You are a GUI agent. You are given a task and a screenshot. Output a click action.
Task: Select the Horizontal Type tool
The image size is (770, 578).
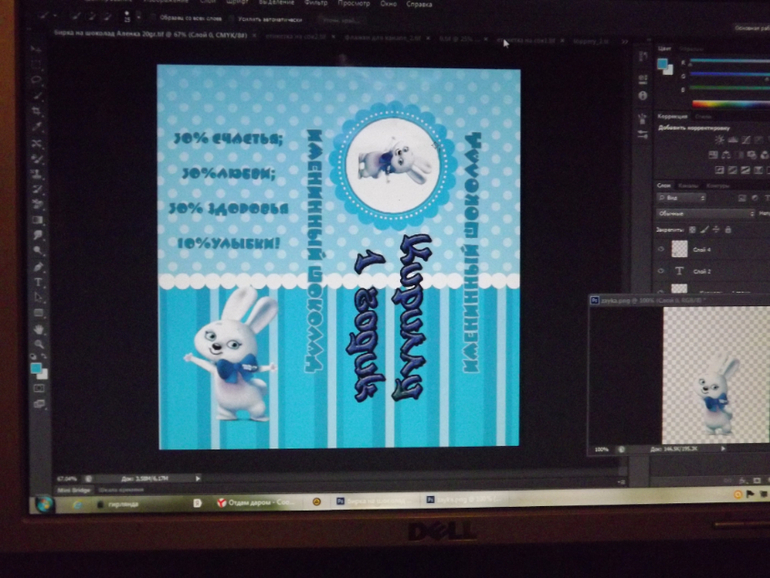point(39,283)
